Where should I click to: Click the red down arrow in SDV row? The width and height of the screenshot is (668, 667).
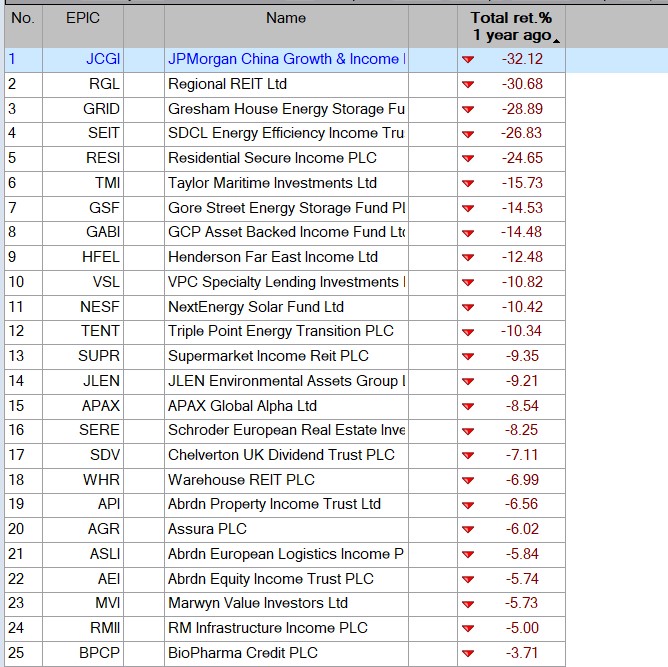click(468, 455)
